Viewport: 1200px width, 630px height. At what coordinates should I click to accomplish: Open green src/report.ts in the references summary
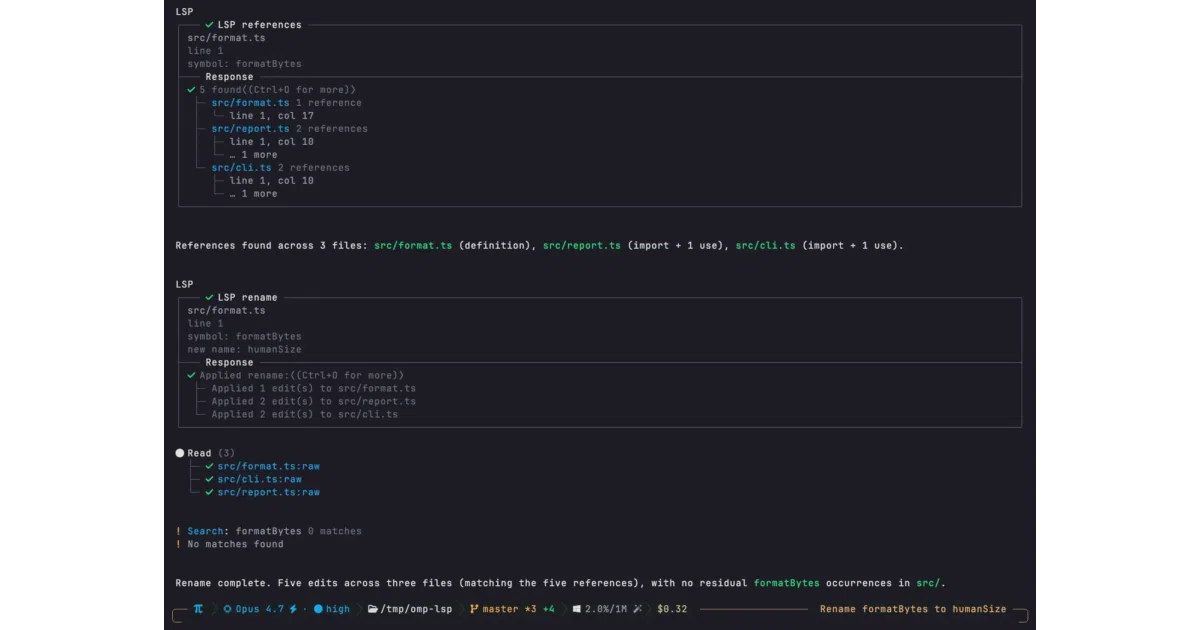click(x=582, y=245)
